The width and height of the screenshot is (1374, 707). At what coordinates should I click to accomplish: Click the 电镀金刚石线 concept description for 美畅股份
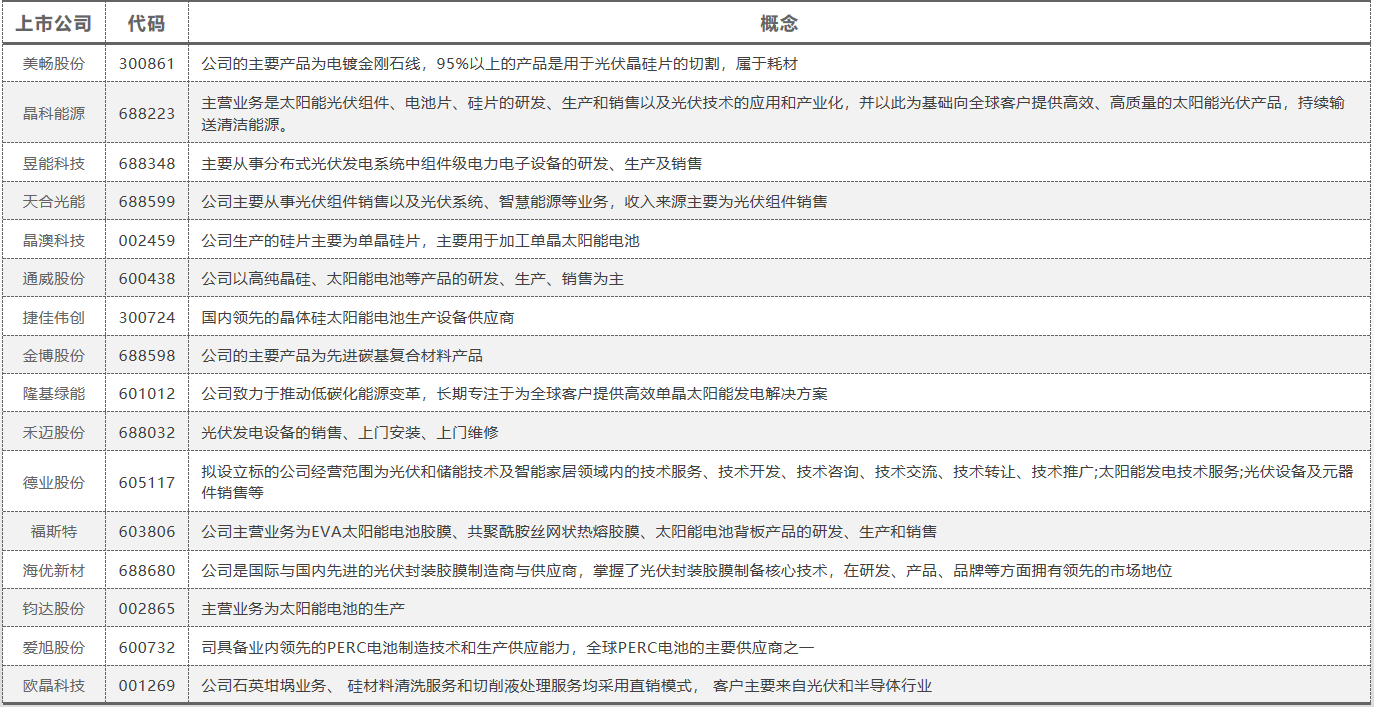coord(500,64)
